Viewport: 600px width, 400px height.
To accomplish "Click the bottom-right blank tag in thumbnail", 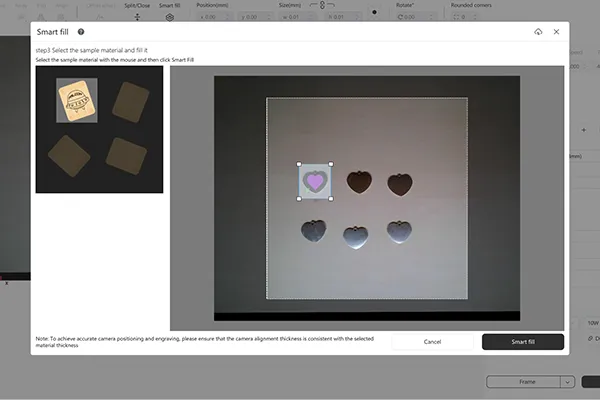I will [126, 155].
